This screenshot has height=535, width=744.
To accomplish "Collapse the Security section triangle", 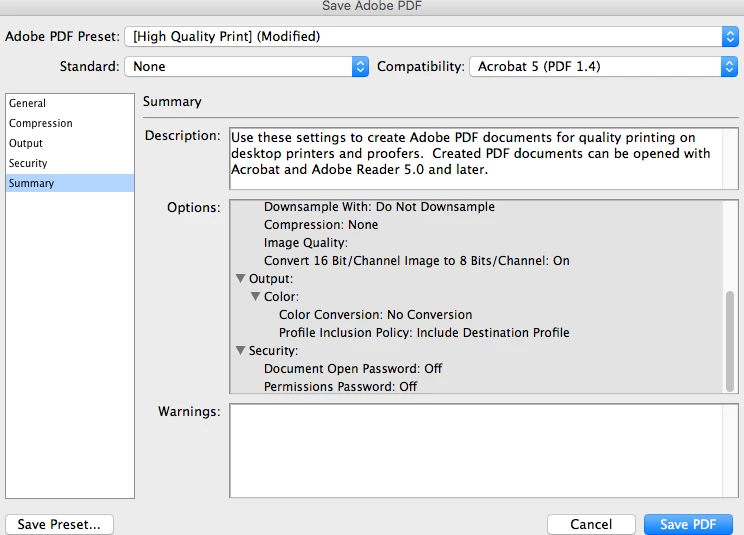I will [x=241, y=351].
